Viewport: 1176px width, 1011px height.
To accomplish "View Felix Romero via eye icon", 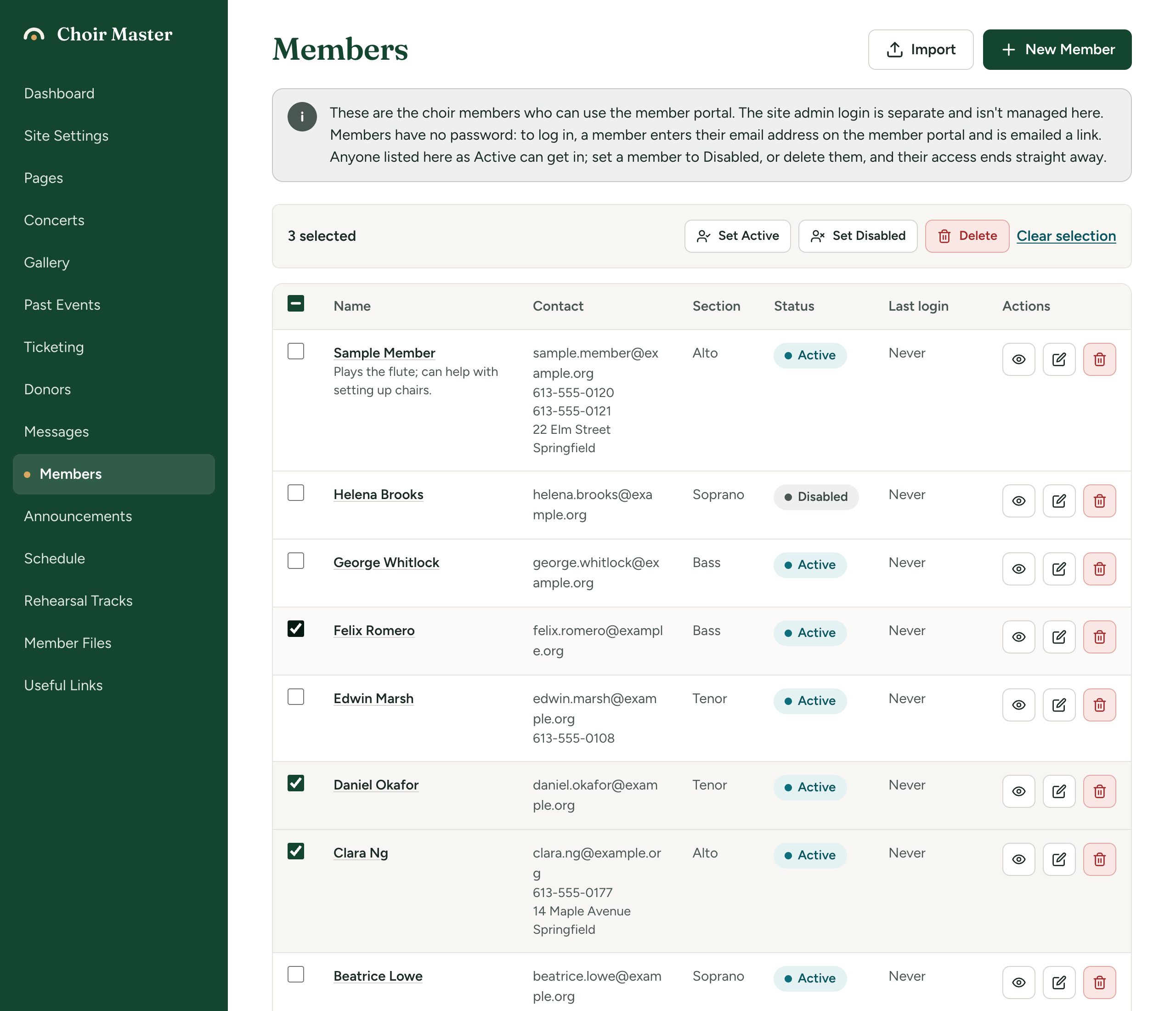I will 1019,637.
